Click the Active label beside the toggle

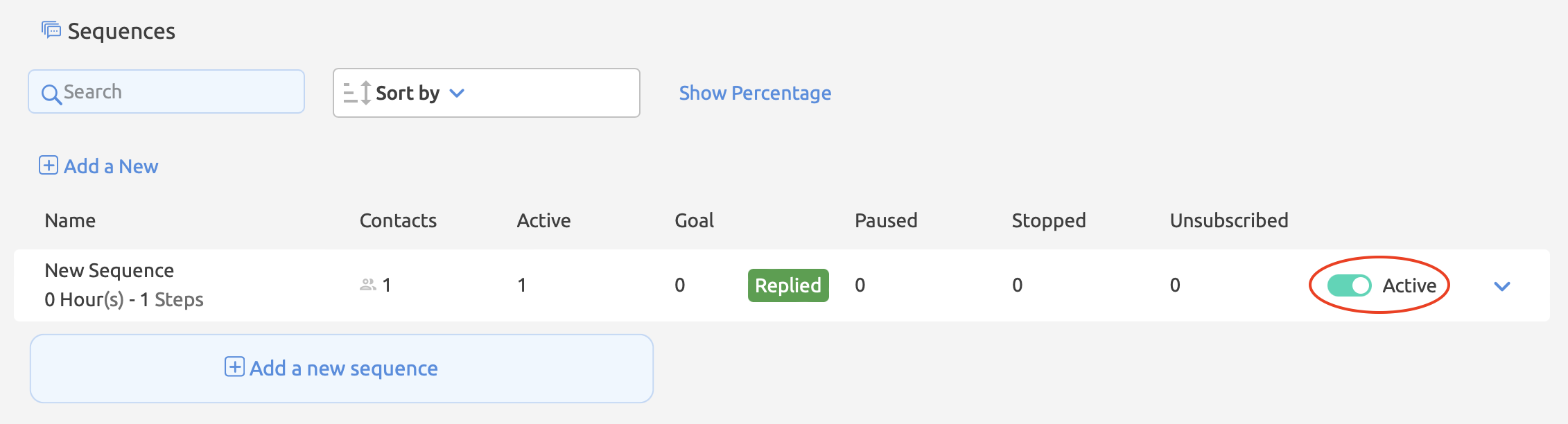1409,285
